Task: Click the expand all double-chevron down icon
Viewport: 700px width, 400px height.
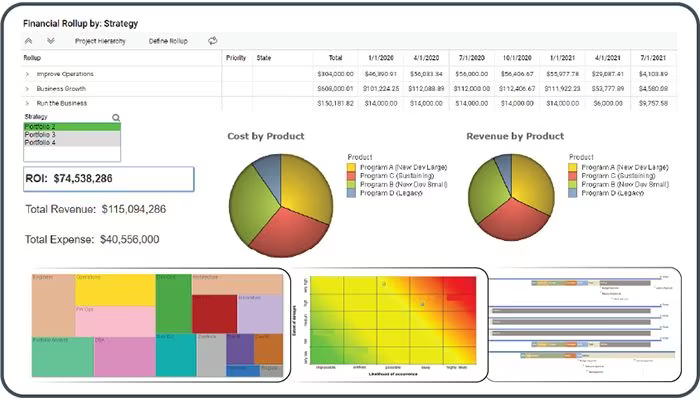Action: click(51, 41)
